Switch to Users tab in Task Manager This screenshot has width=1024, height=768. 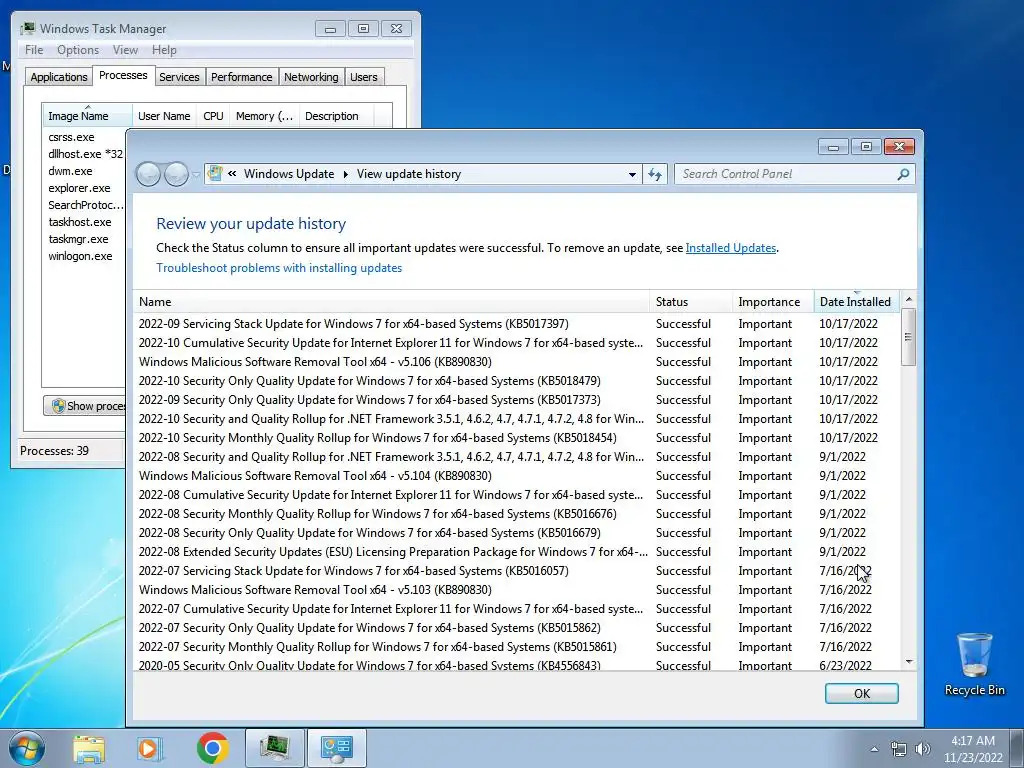363,77
